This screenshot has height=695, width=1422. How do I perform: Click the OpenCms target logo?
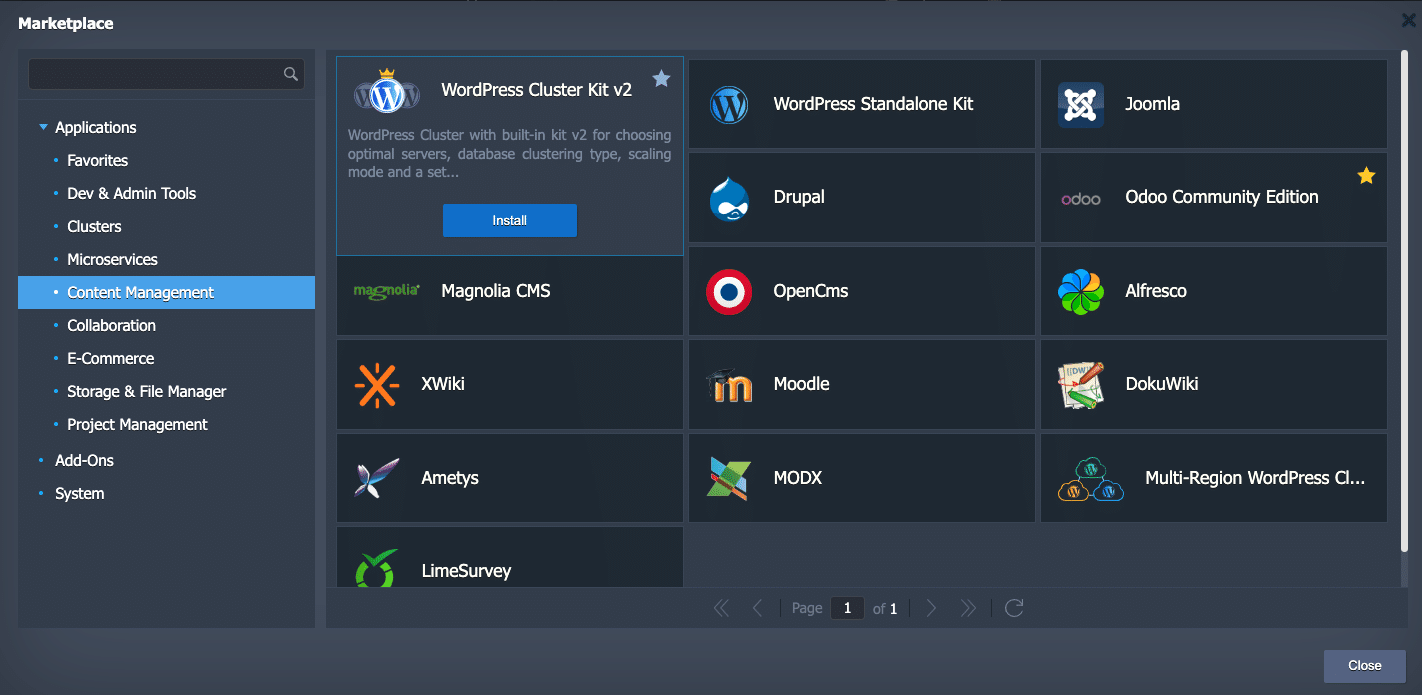pos(729,291)
